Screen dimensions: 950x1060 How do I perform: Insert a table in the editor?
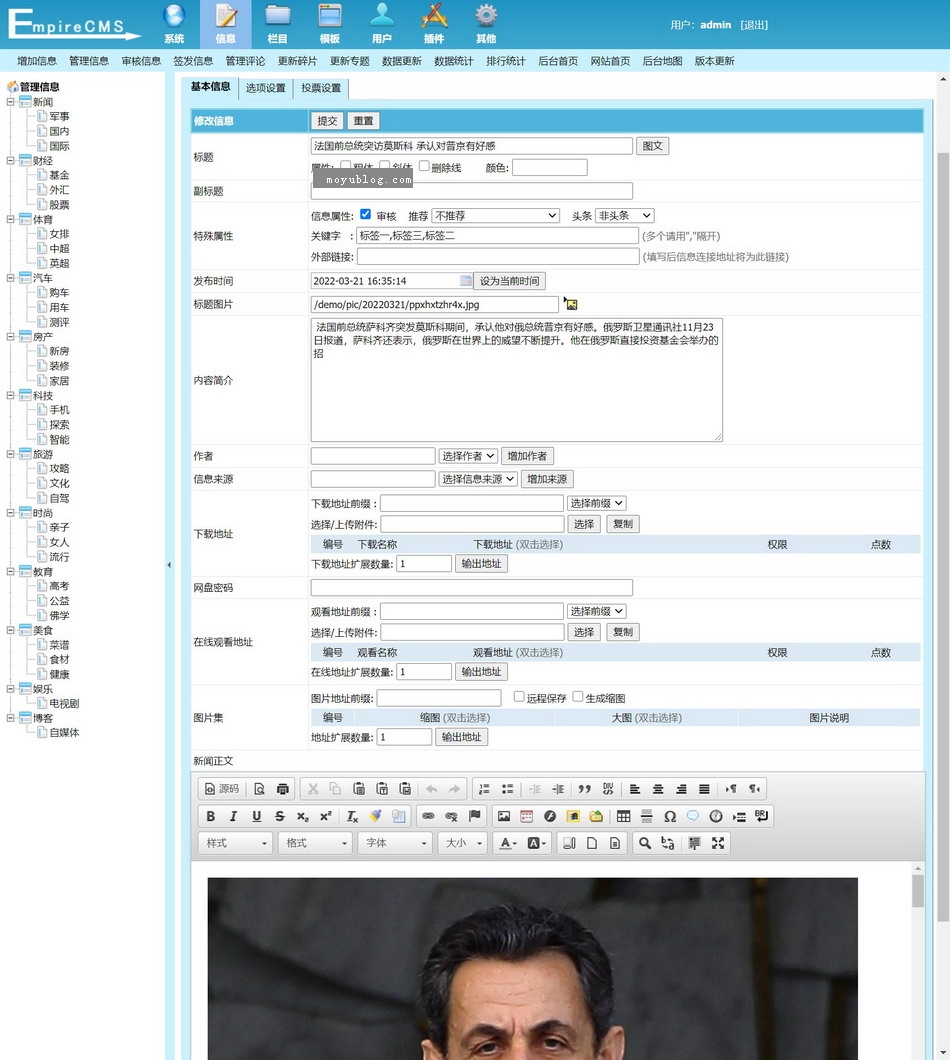pos(623,816)
